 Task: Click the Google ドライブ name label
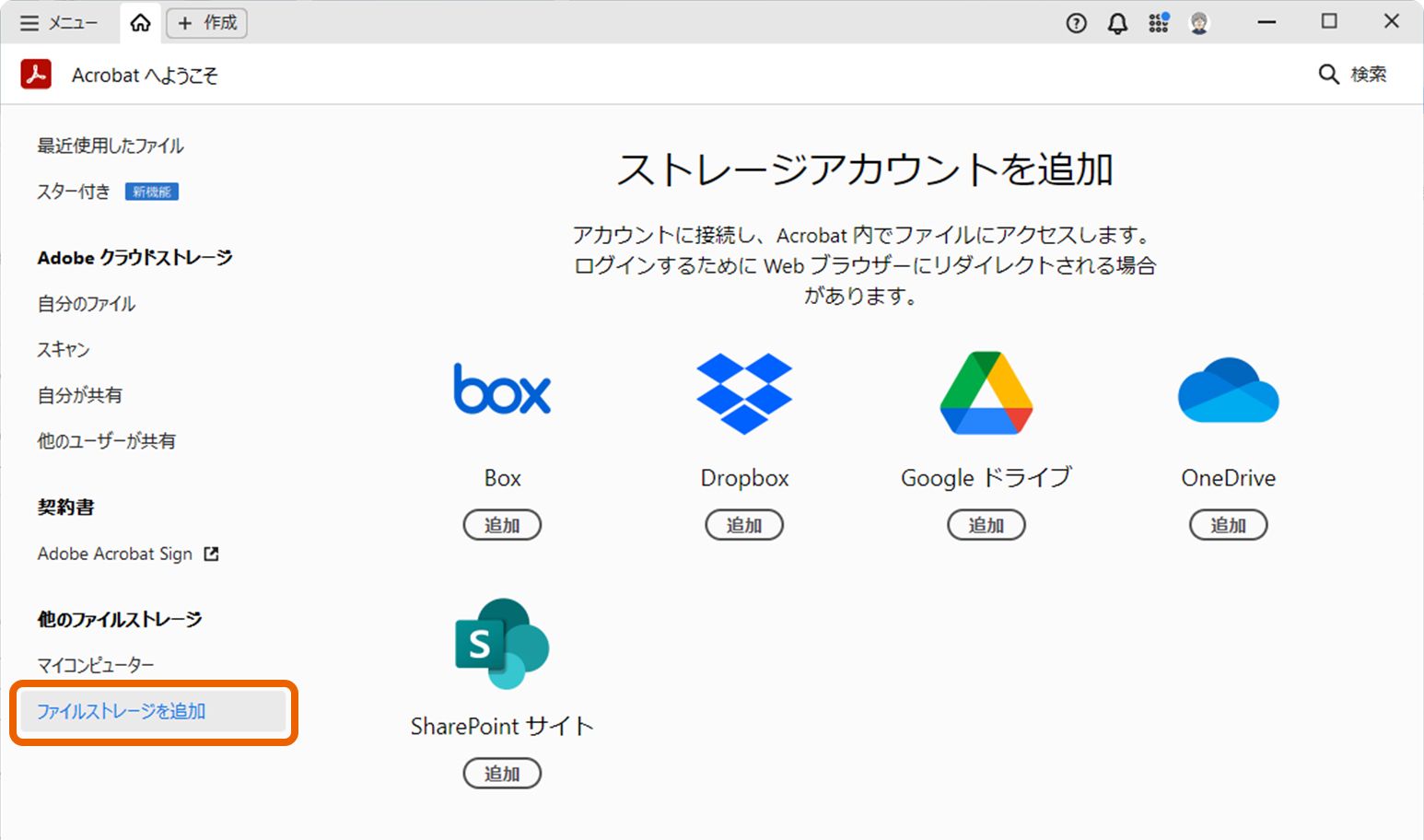pyautogui.click(x=986, y=478)
